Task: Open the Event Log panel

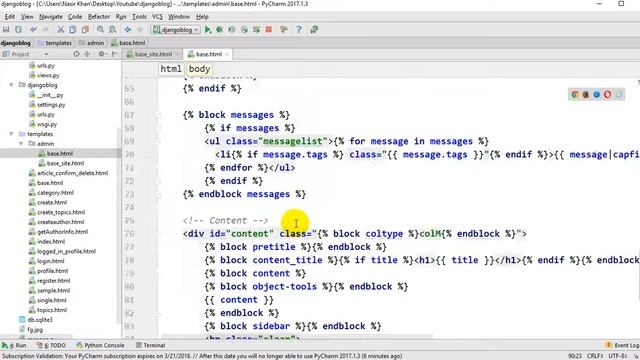Action: [x=623, y=345]
